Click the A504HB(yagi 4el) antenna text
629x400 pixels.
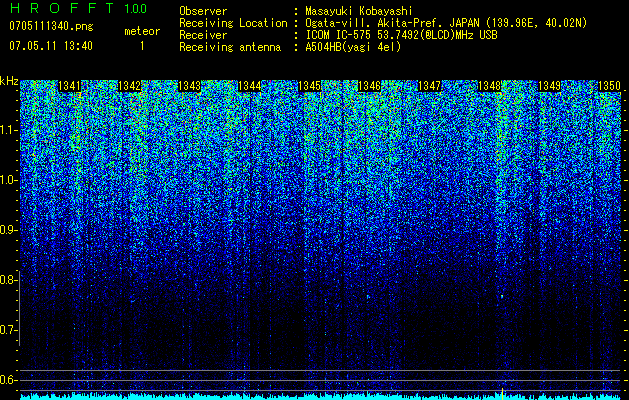(353, 47)
